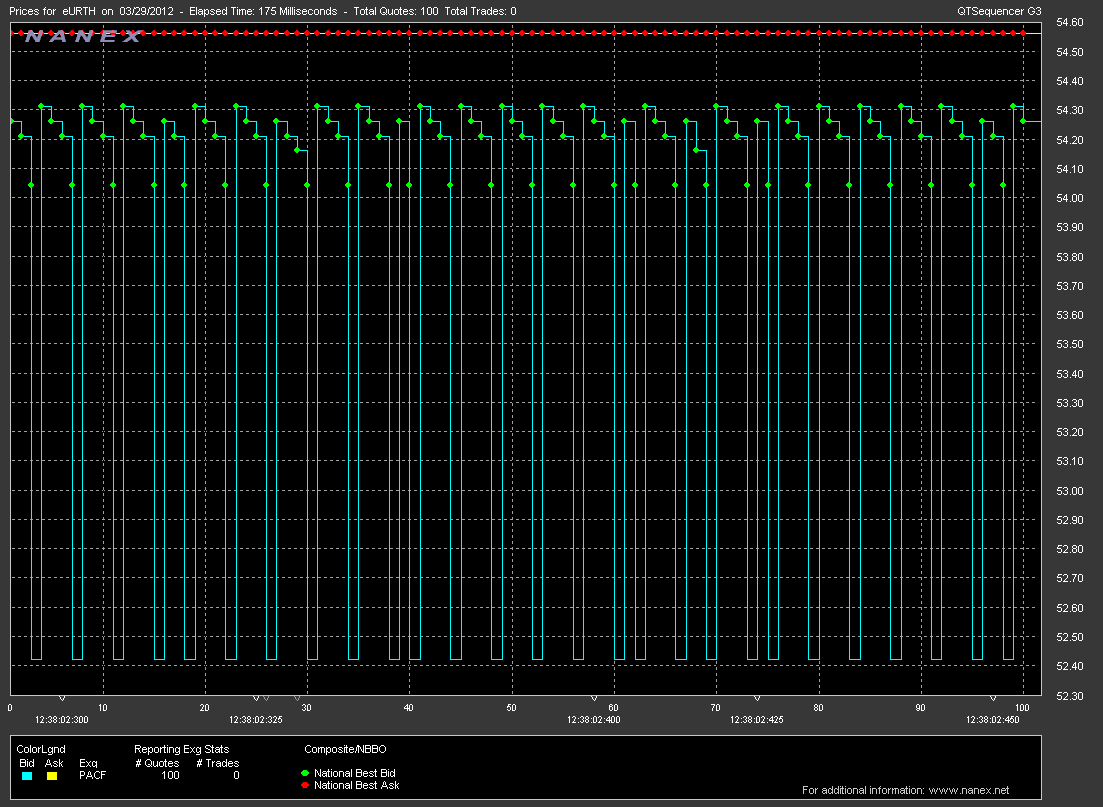Click the x-axis tick label 40

(x=409, y=708)
